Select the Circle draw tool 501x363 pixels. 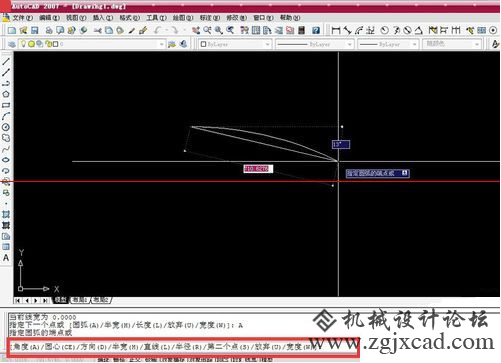point(6,127)
